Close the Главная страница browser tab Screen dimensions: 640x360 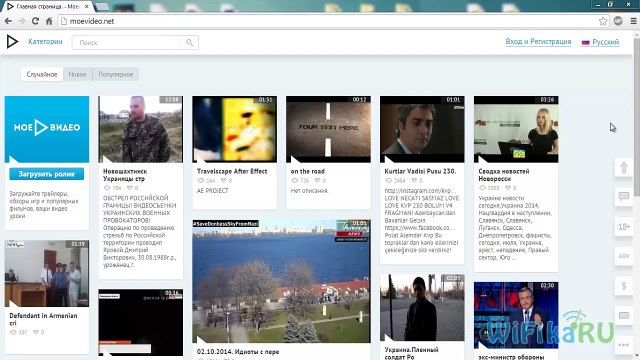coord(87,7)
